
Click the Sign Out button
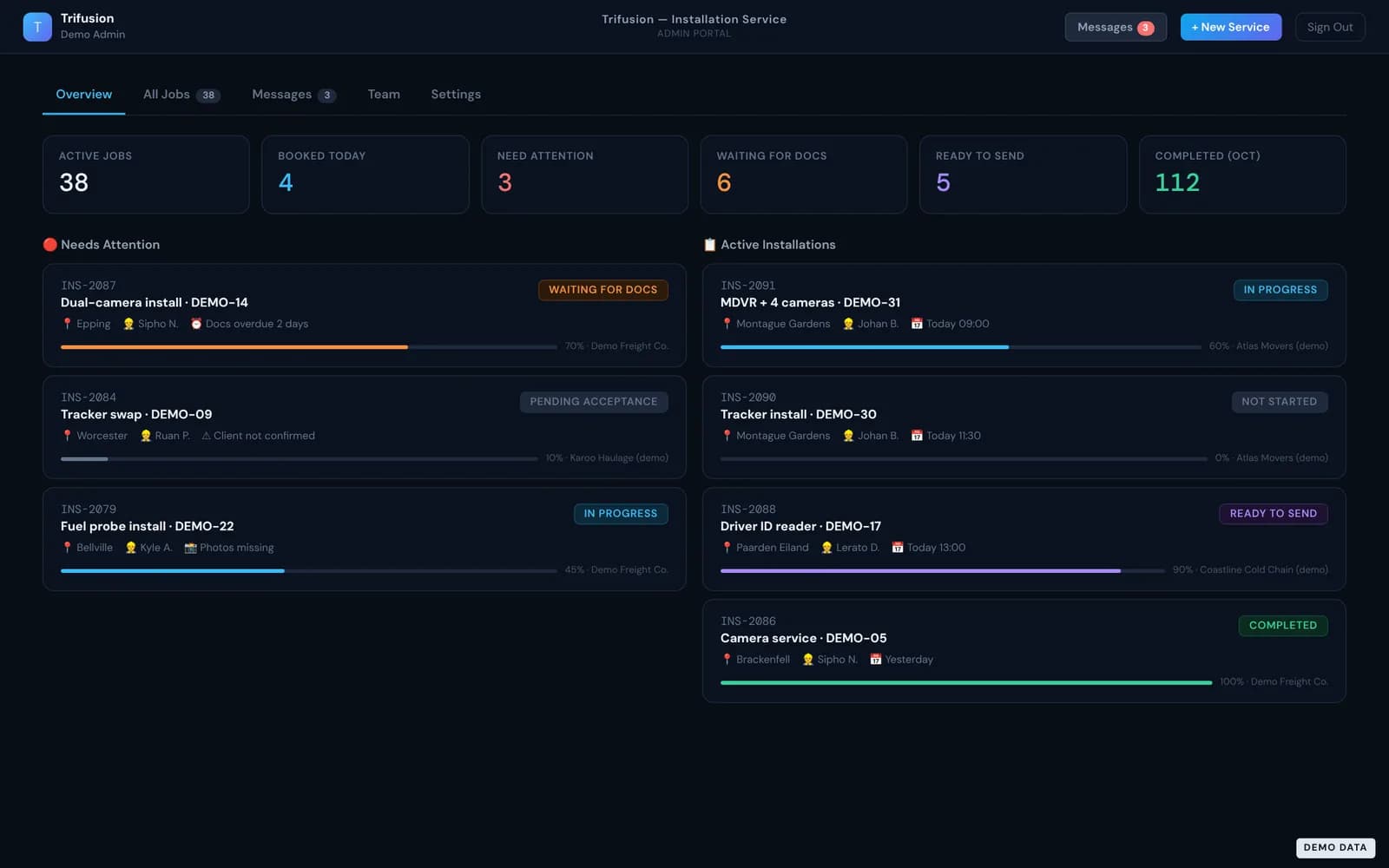[1330, 27]
